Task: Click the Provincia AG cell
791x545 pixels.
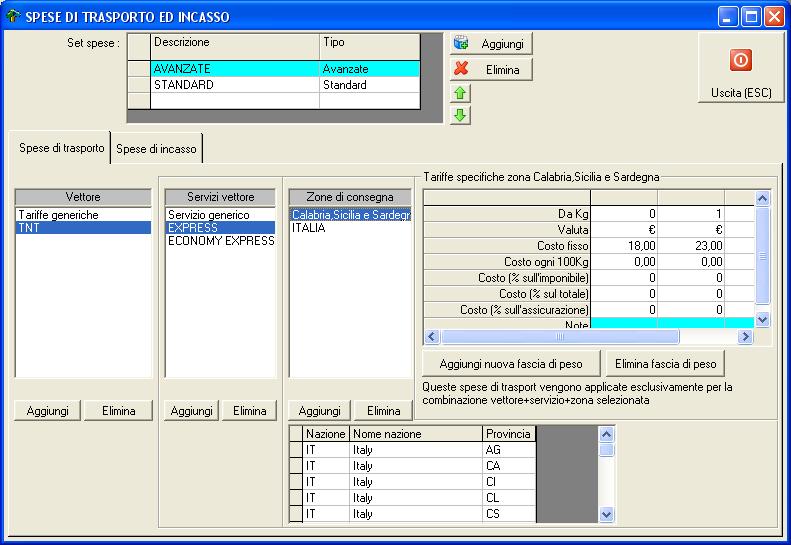Action: pyautogui.click(x=508, y=450)
